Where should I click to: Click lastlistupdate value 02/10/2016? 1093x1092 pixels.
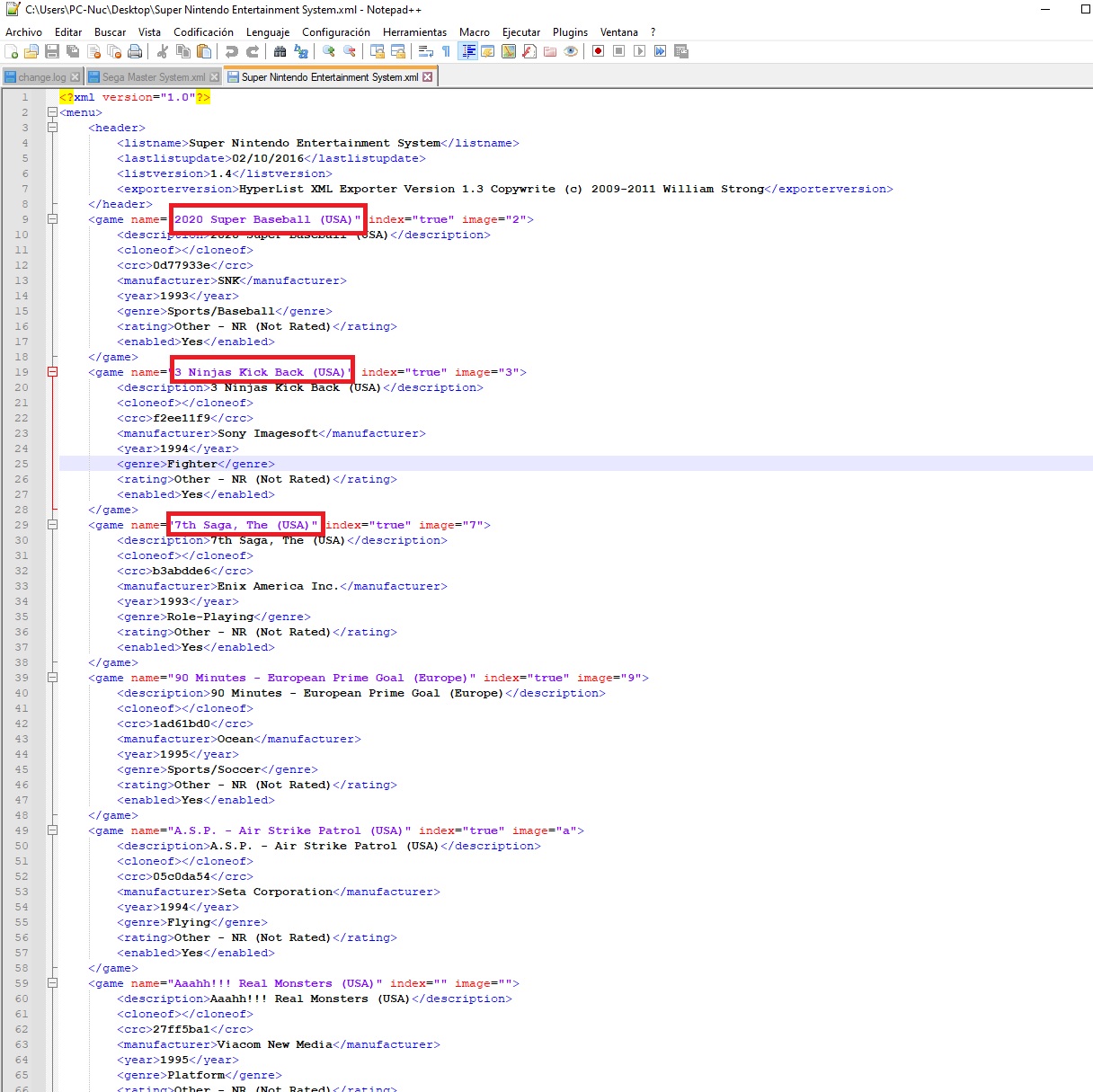(268, 158)
